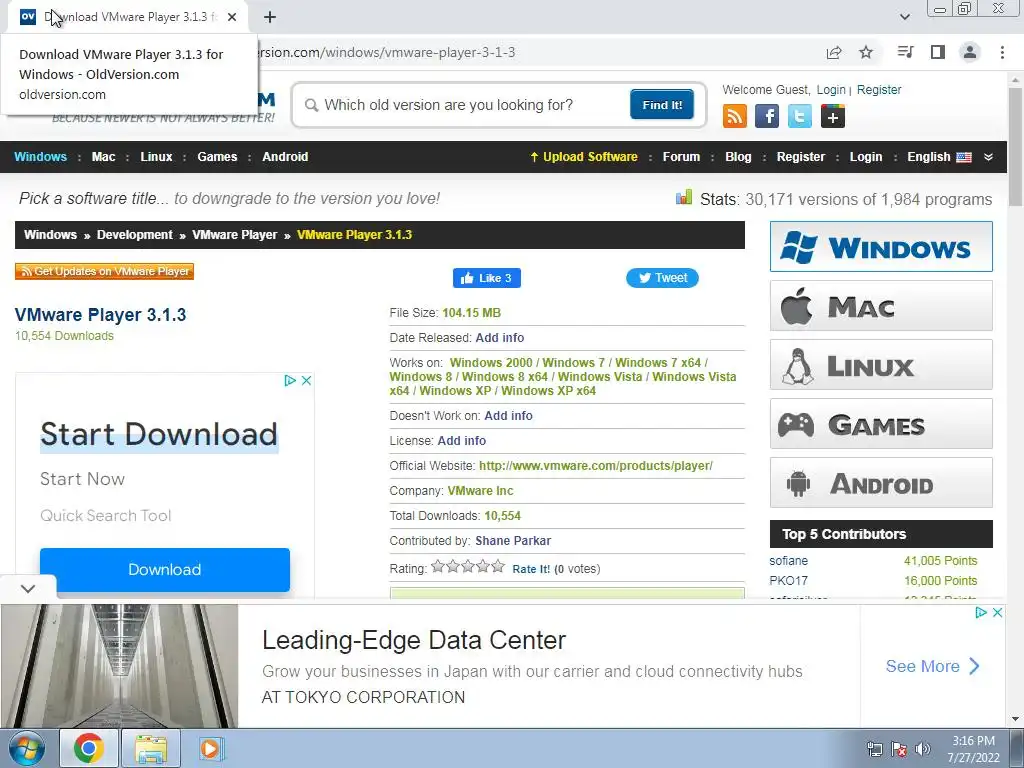Open the large Games category banner
Image resolution: width=1024 pixels, height=768 pixels.
pos(881,424)
